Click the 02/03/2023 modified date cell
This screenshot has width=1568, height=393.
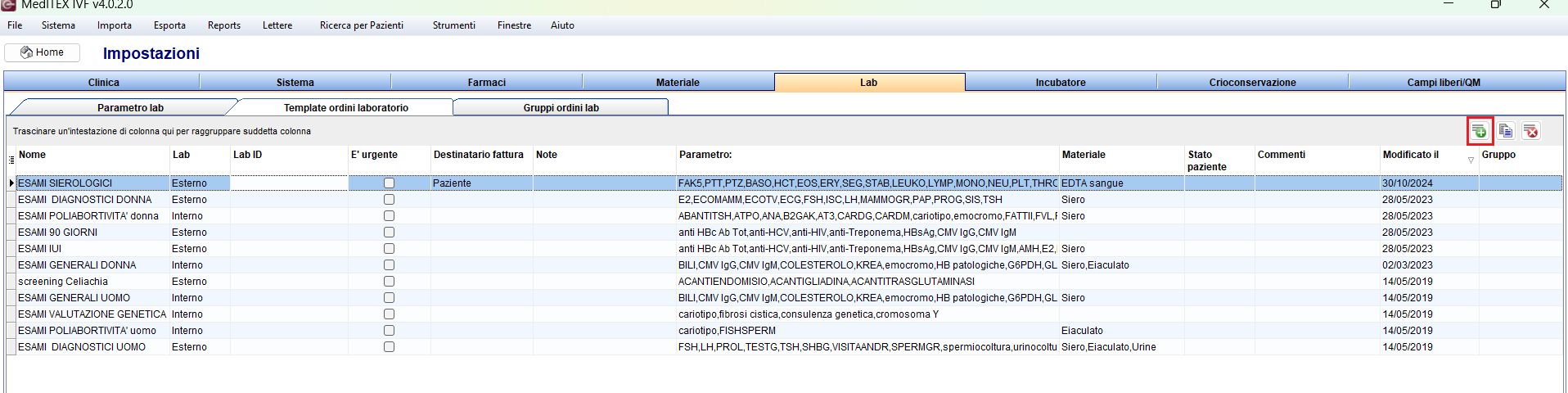(x=1429, y=265)
